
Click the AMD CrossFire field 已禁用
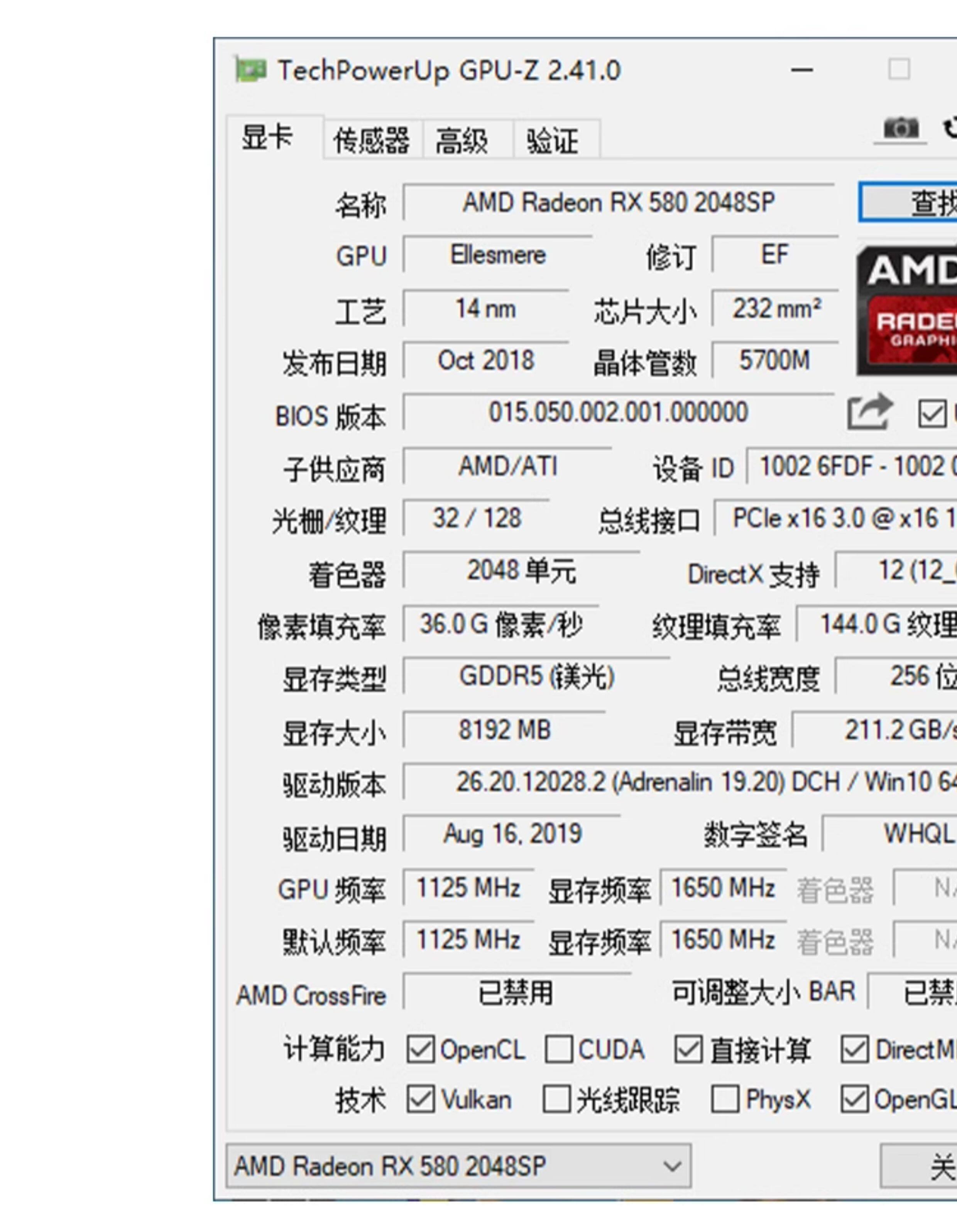pyautogui.click(x=517, y=992)
